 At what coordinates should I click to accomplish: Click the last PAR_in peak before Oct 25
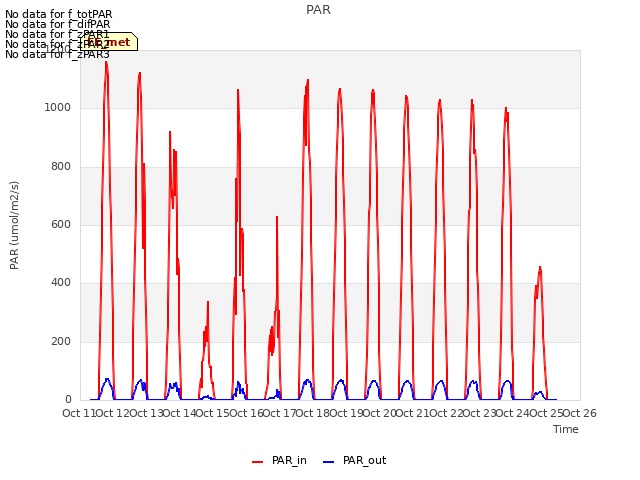tap(540, 267)
